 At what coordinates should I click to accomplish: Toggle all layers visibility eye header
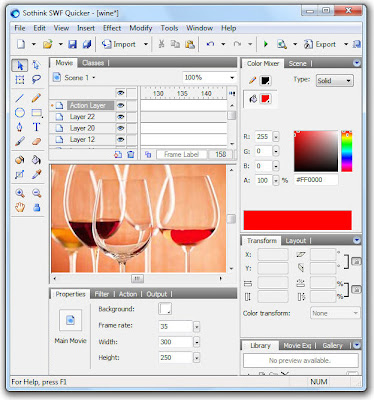(120, 93)
